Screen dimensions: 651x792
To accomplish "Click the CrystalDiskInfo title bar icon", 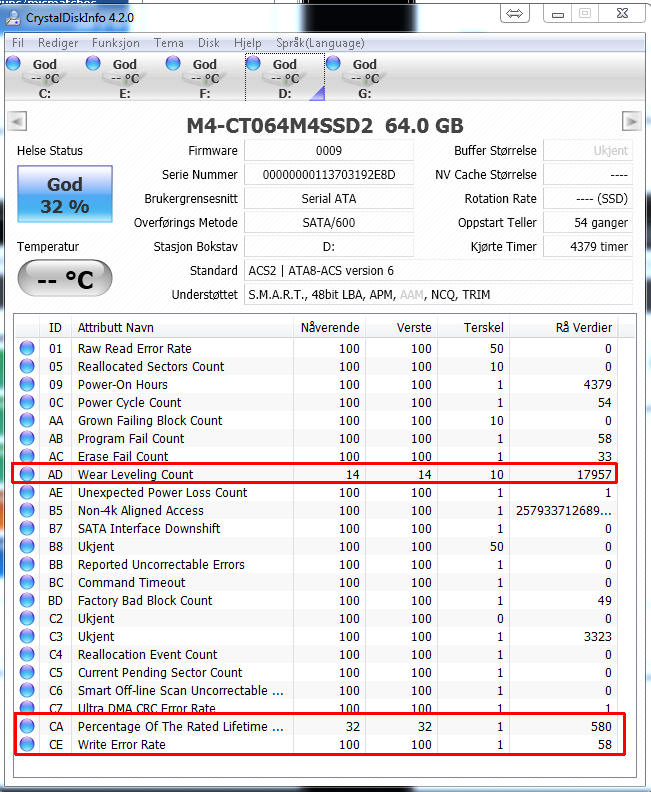I will coord(13,18).
